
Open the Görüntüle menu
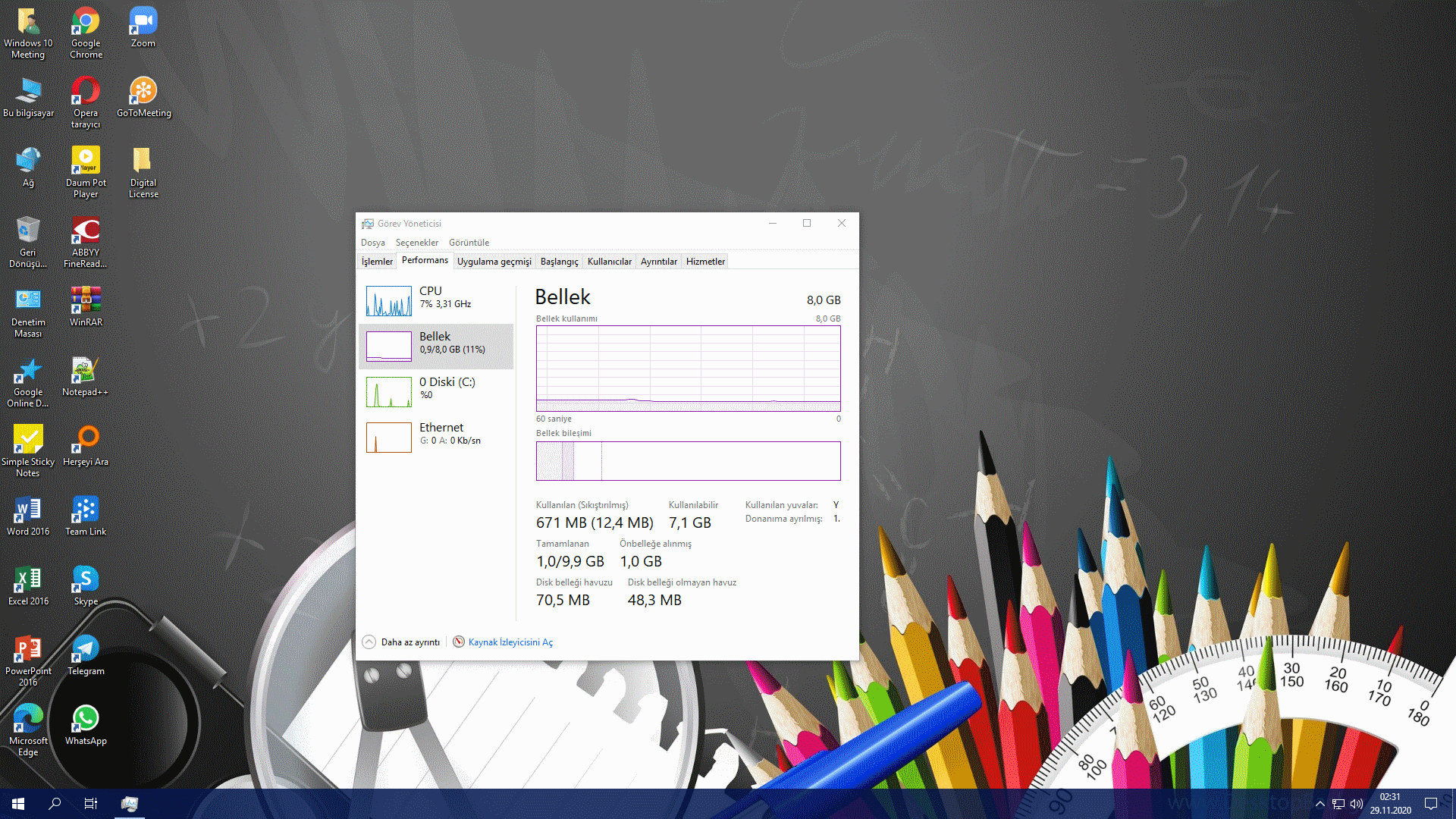click(469, 243)
